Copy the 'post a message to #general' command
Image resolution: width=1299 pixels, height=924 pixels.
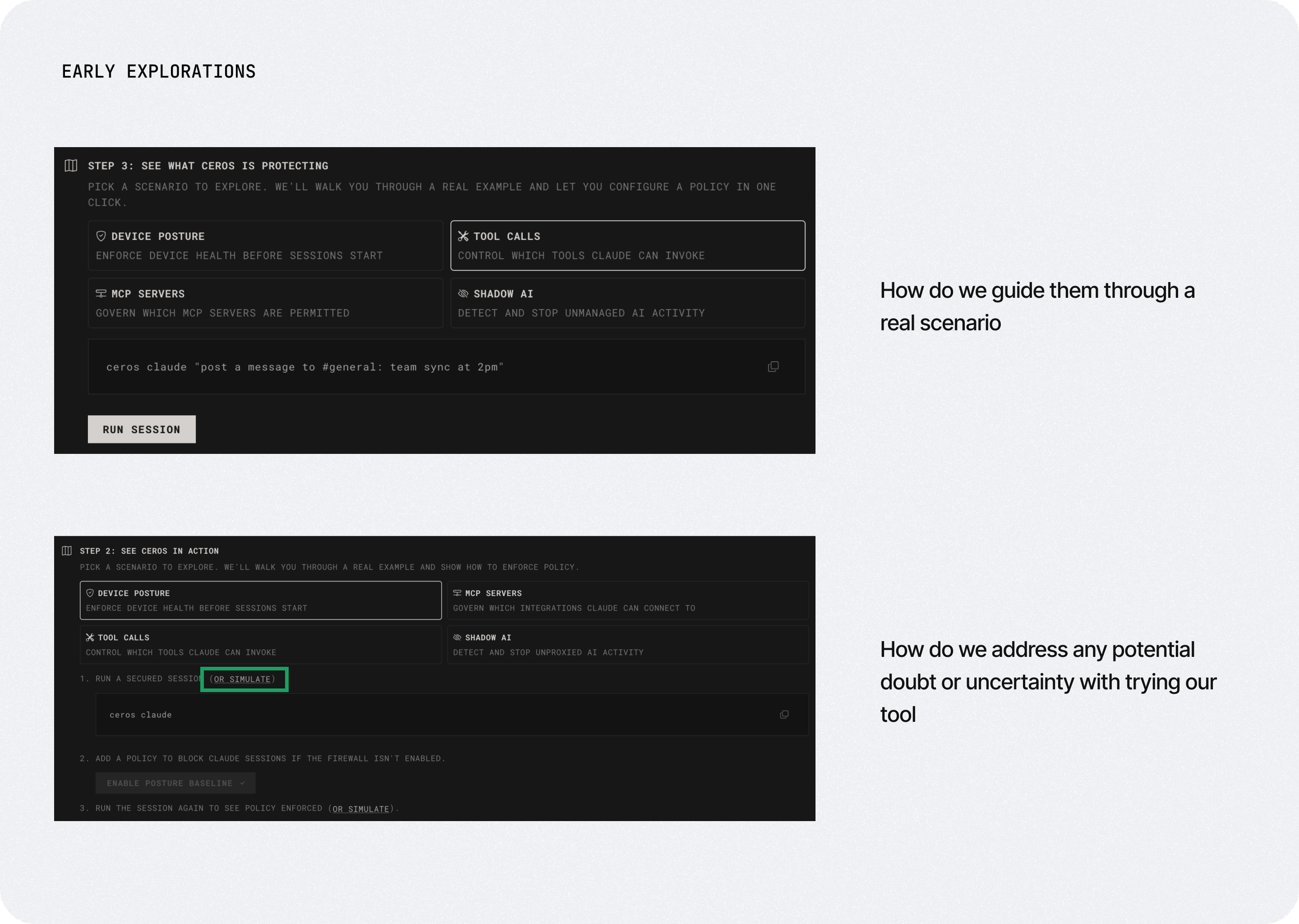[773, 367]
